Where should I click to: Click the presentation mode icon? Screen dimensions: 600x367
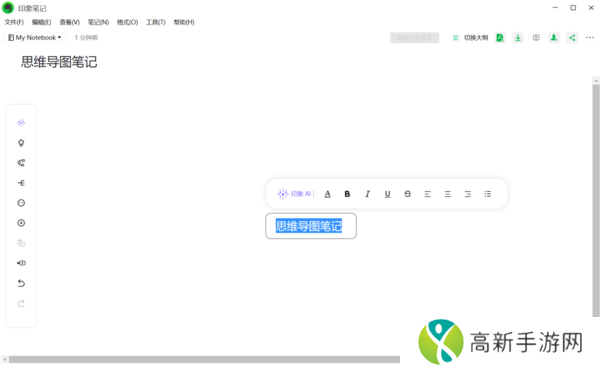tap(536, 38)
